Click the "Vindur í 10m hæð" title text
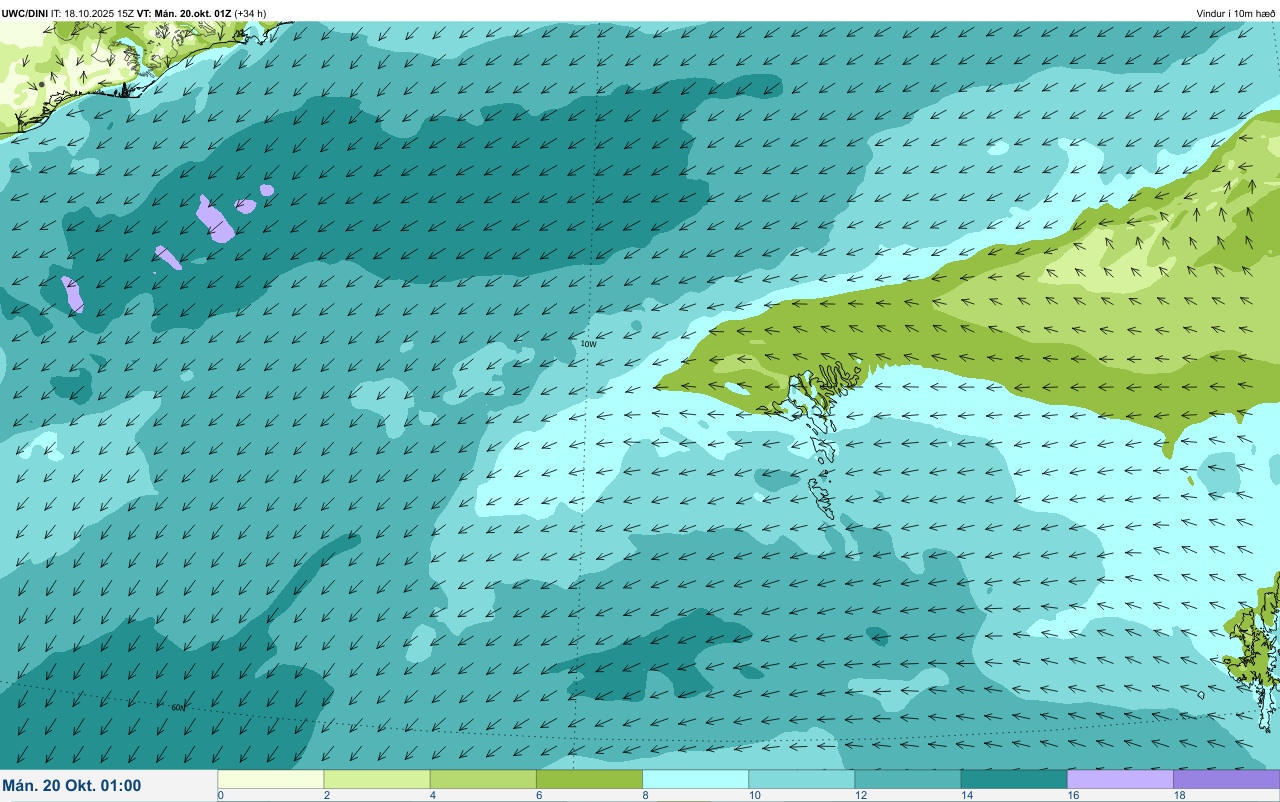 1235,13
